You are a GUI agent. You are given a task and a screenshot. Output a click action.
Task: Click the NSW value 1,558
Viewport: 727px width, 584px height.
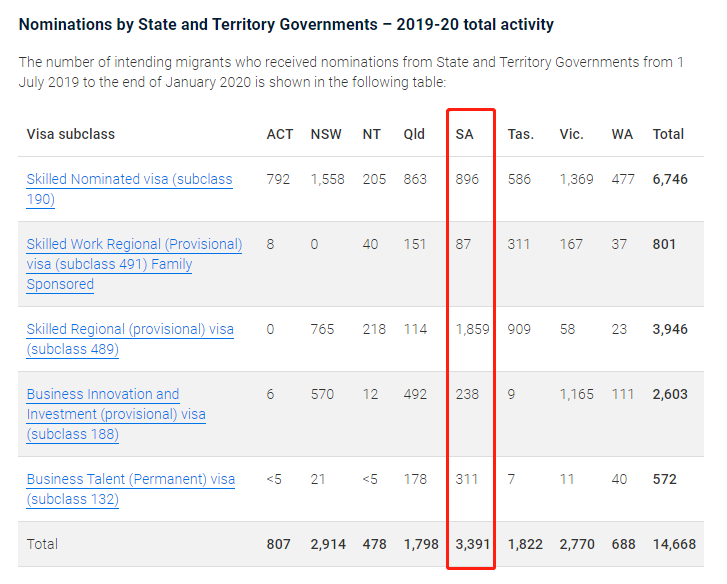pyautogui.click(x=328, y=179)
